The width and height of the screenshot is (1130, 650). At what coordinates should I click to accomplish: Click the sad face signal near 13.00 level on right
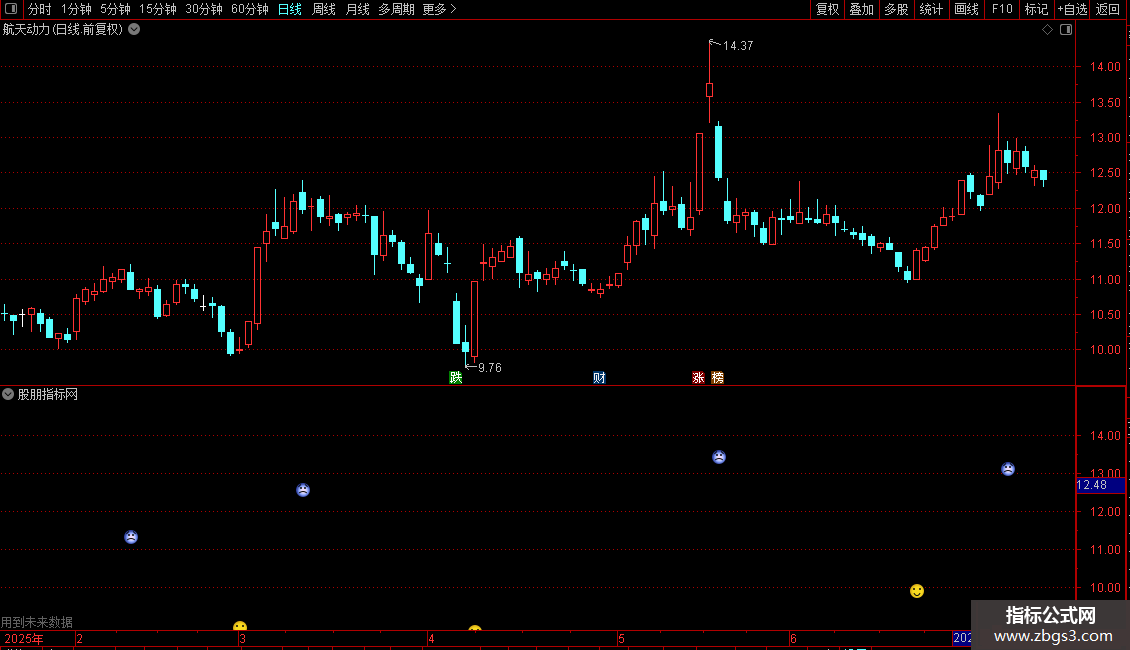1007,469
